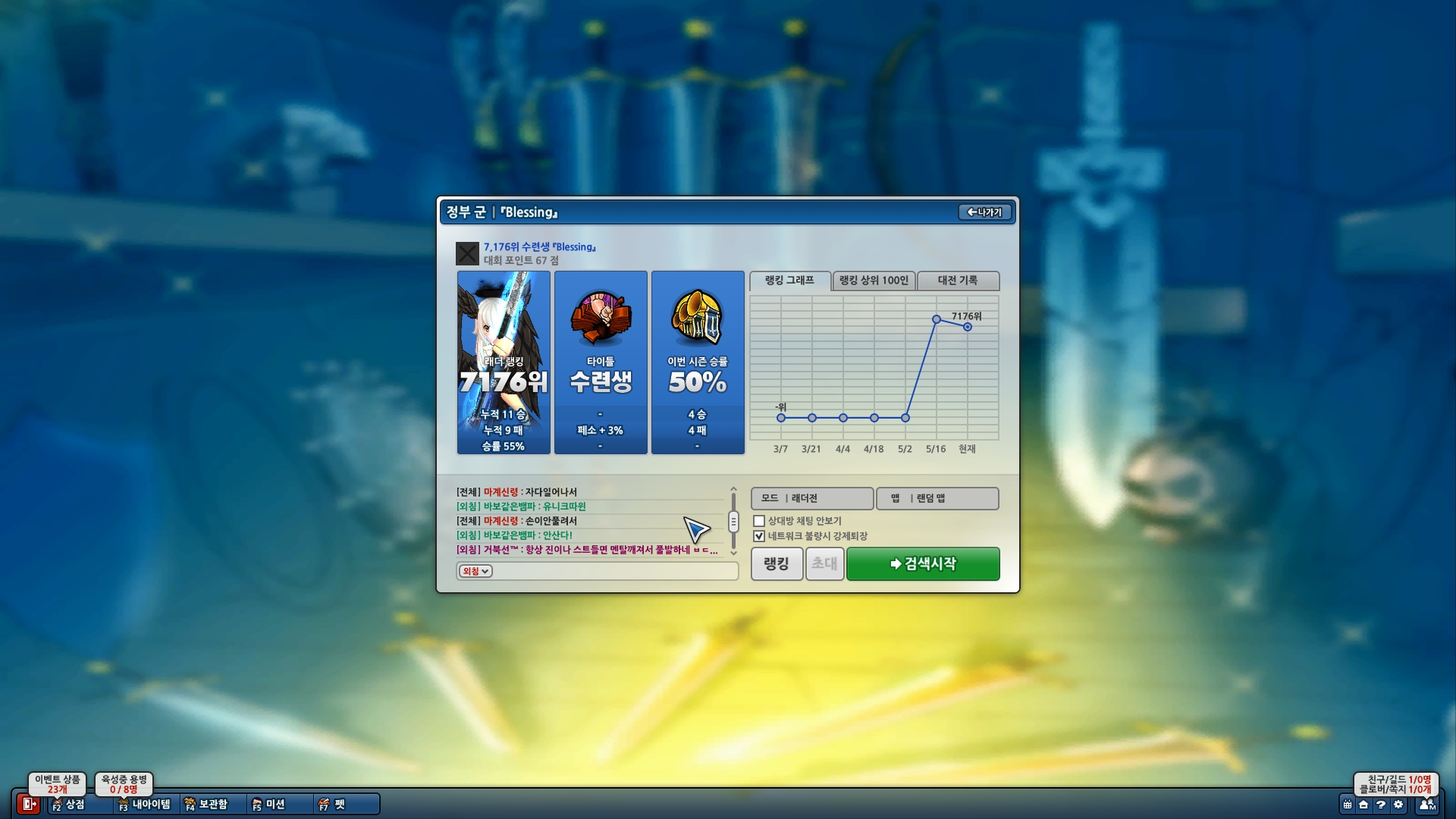1456x819 pixels.
Task: Click the 7176위 current graph point
Action: click(968, 327)
